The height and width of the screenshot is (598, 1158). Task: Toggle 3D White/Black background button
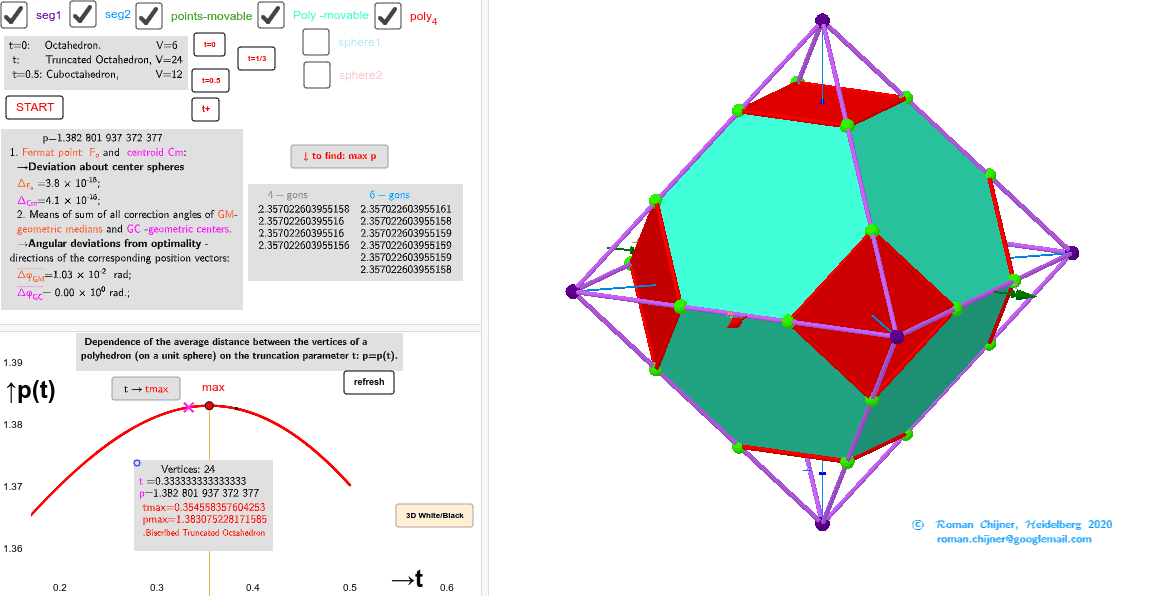434,516
